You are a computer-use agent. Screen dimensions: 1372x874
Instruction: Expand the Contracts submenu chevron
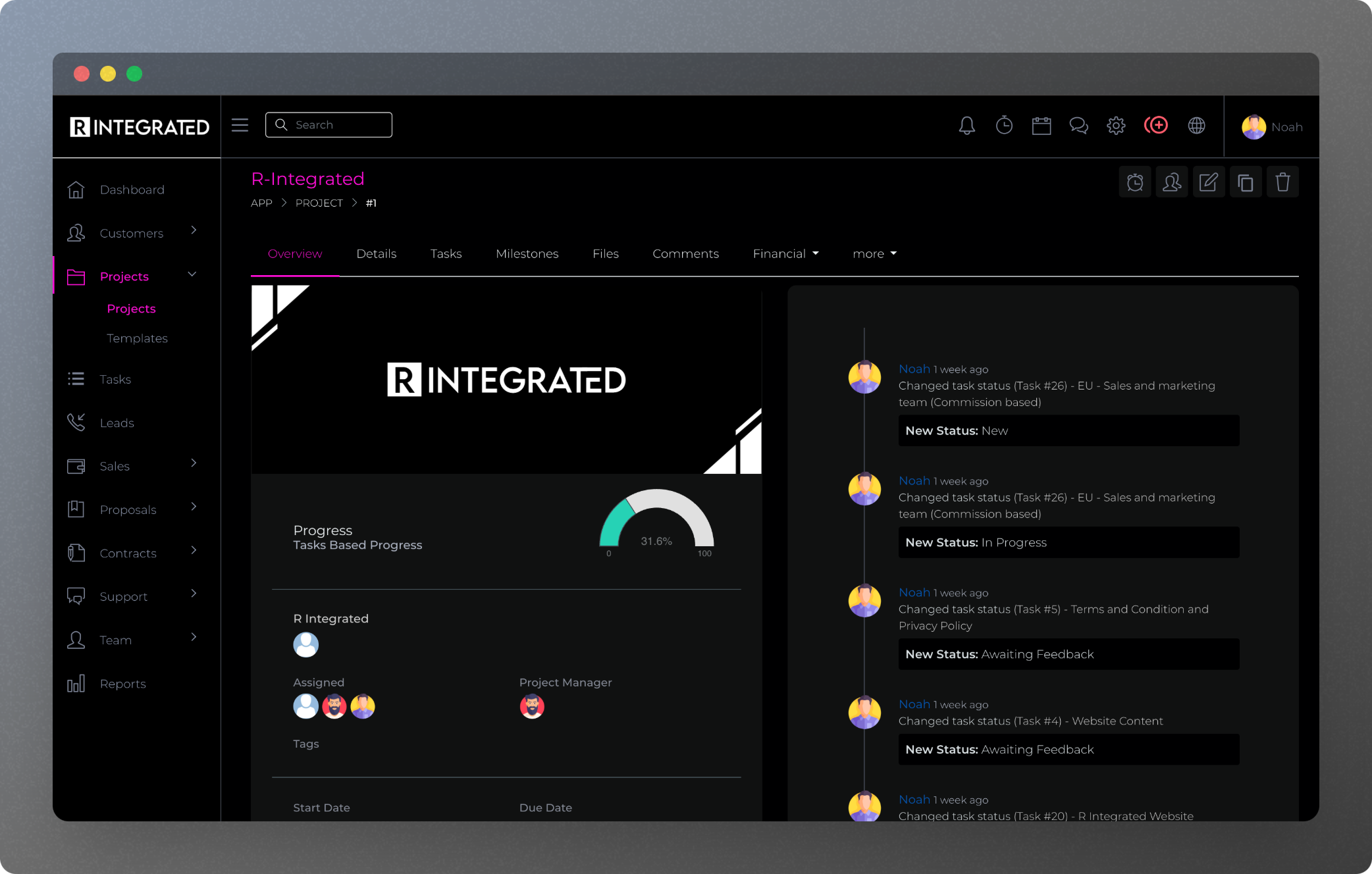[194, 550]
